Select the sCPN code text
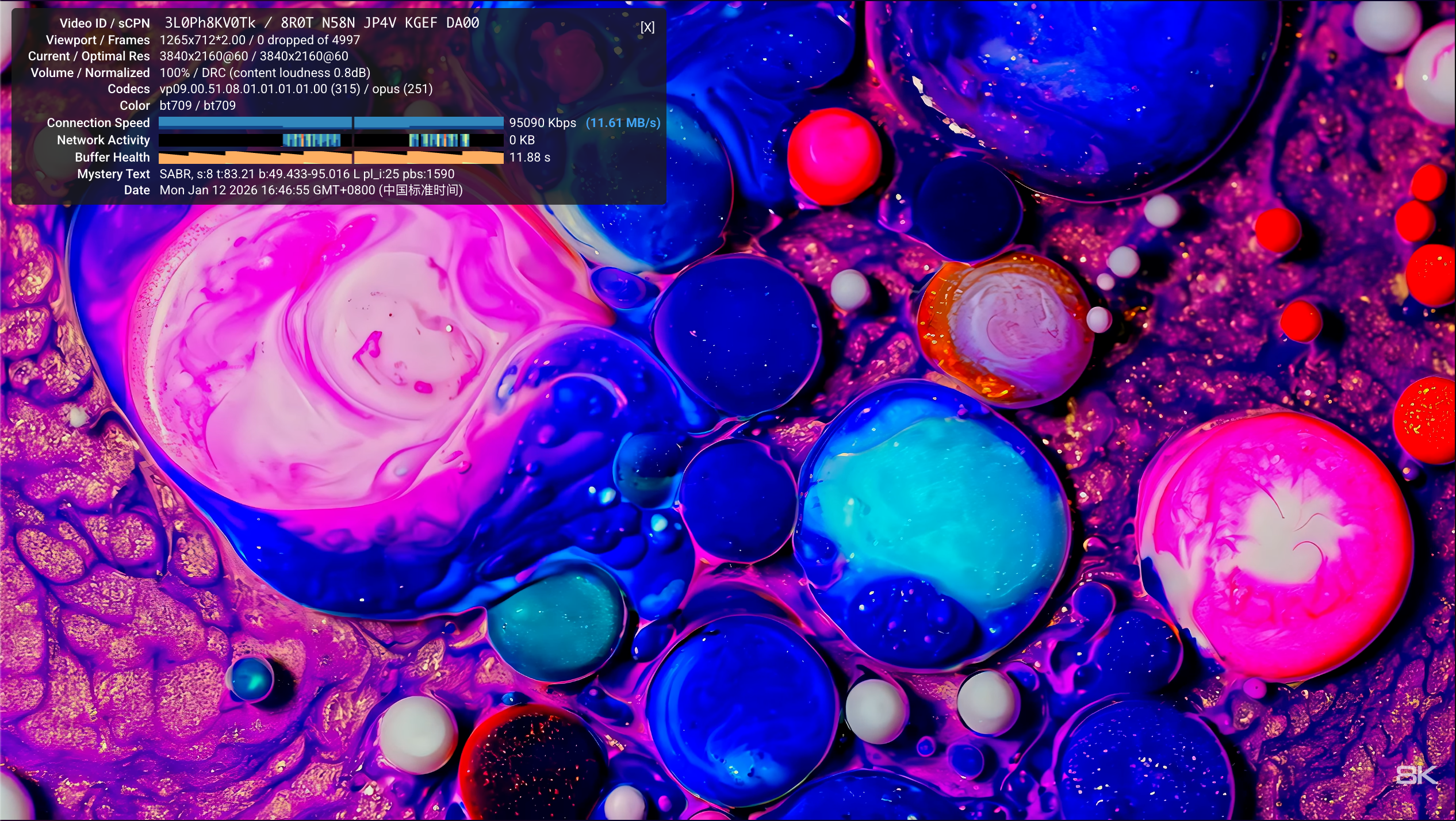This screenshot has height=821, width=1456. [x=380, y=23]
